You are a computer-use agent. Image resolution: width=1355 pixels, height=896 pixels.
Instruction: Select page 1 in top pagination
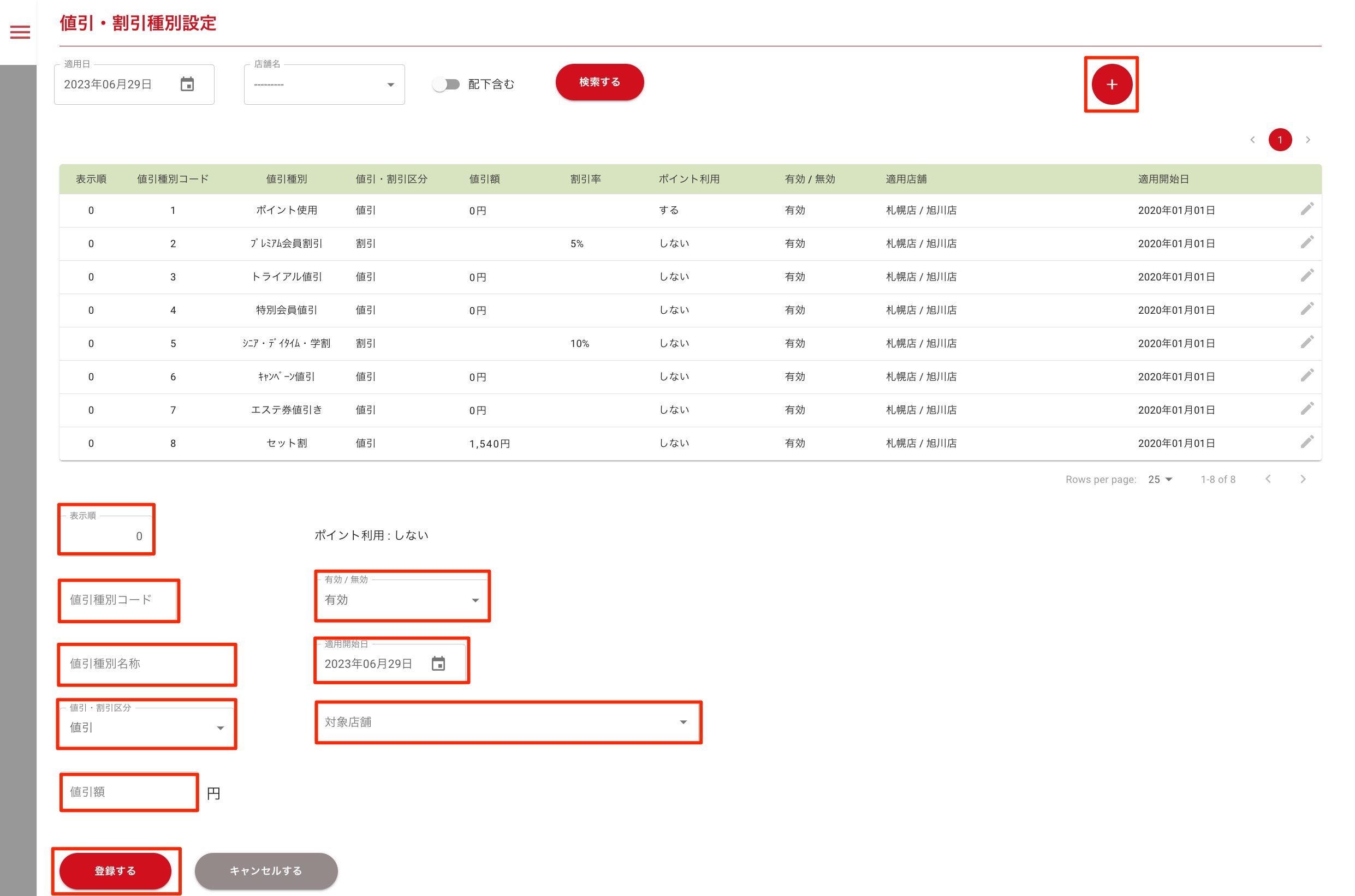click(x=1280, y=140)
